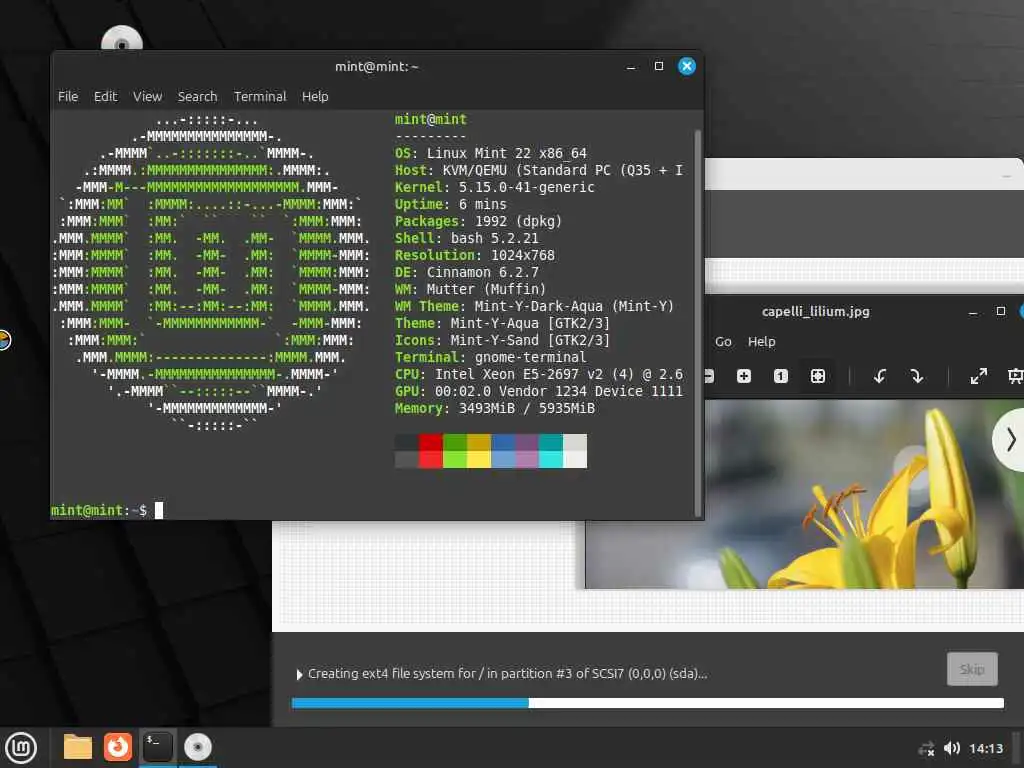
Task: Launch Firefox from the panel
Action: (118, 747)
